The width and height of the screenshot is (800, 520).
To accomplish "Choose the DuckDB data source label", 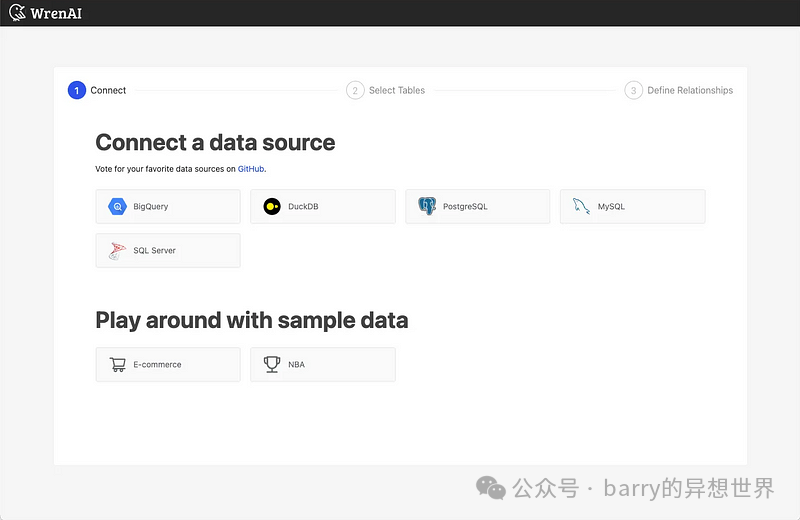I will (x=303, y=206).
